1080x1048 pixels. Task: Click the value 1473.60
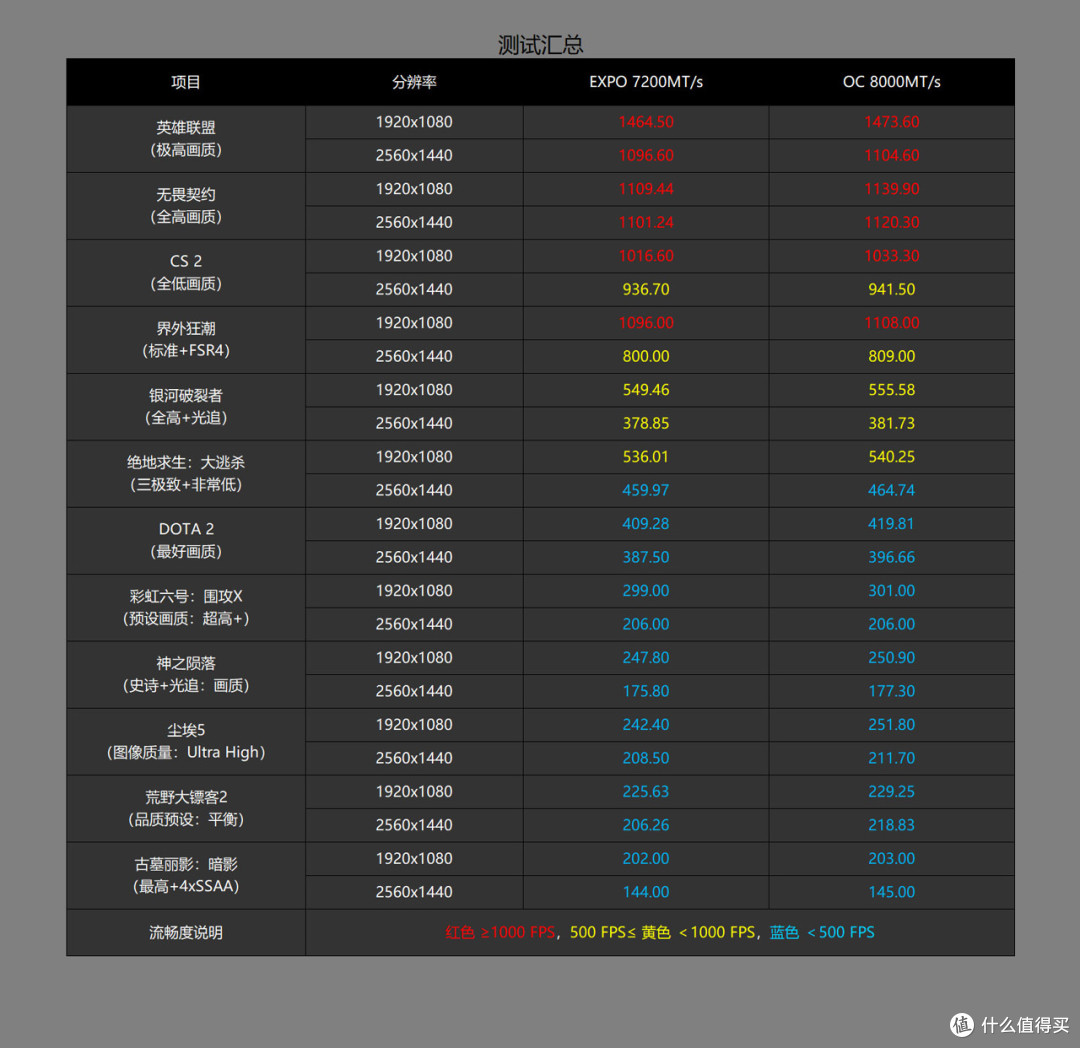(891, 122)
